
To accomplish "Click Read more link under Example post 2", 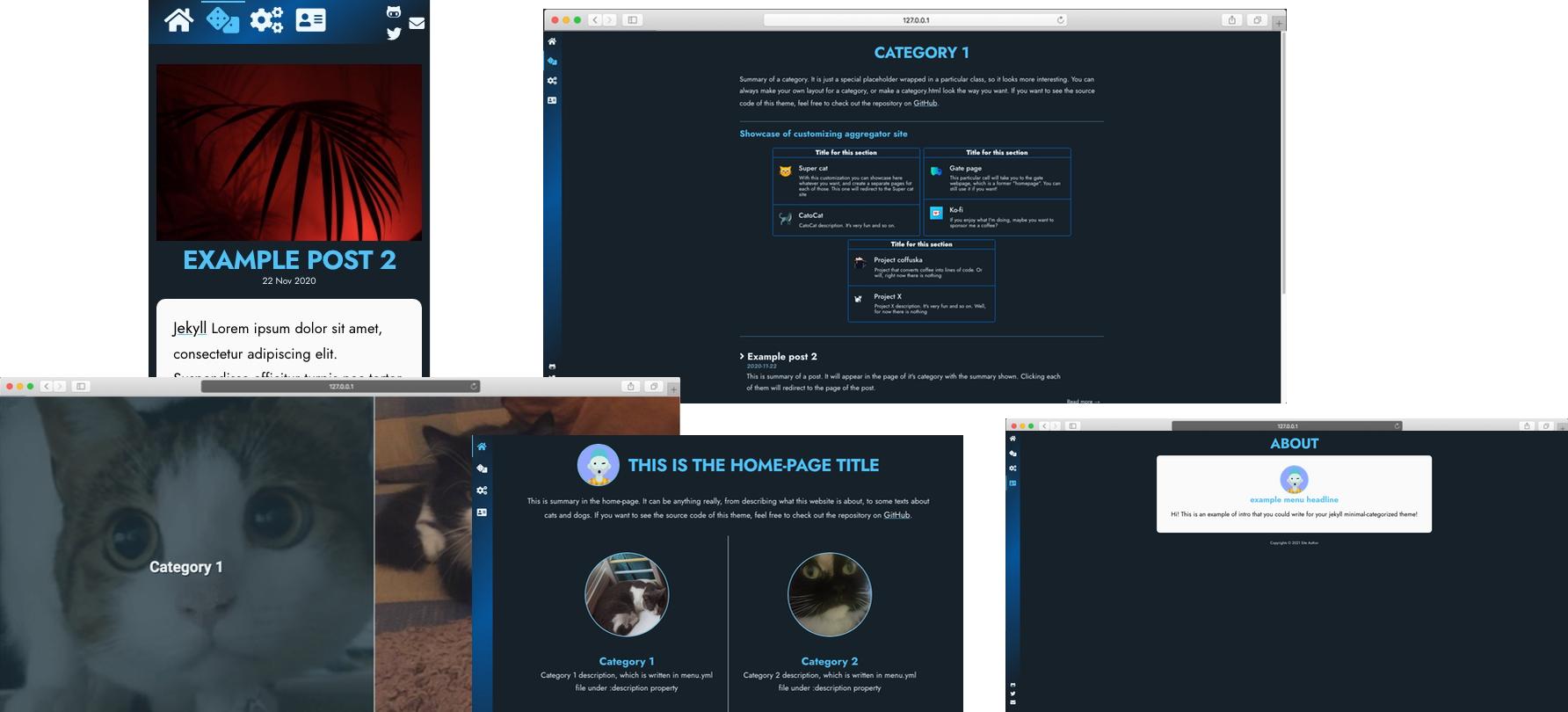I will pyautogui.click(x=1083, y=401).
